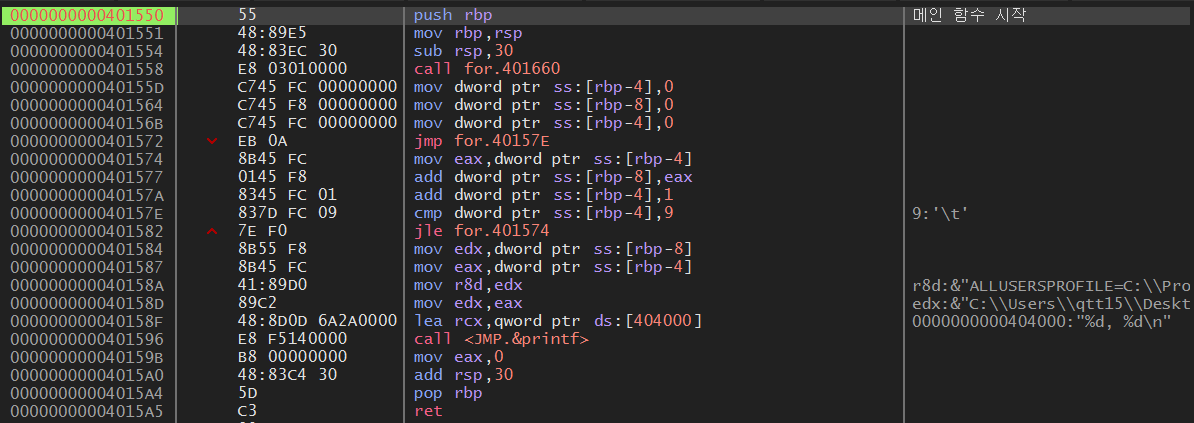Viewport: 1194px width, 423px height.
Task: Select the bytes '48:8D0D 6A2A0000'
Action: [318, 321]
